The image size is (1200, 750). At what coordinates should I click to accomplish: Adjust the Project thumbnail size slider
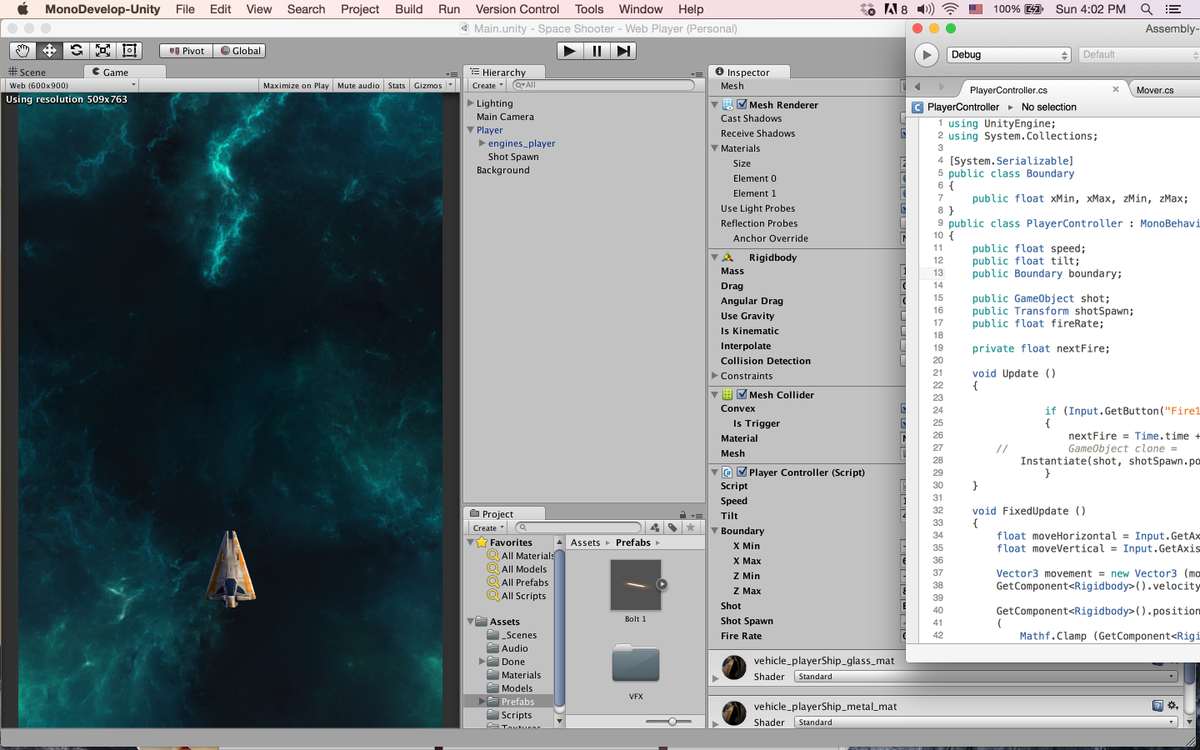click(x=673, y=721)
